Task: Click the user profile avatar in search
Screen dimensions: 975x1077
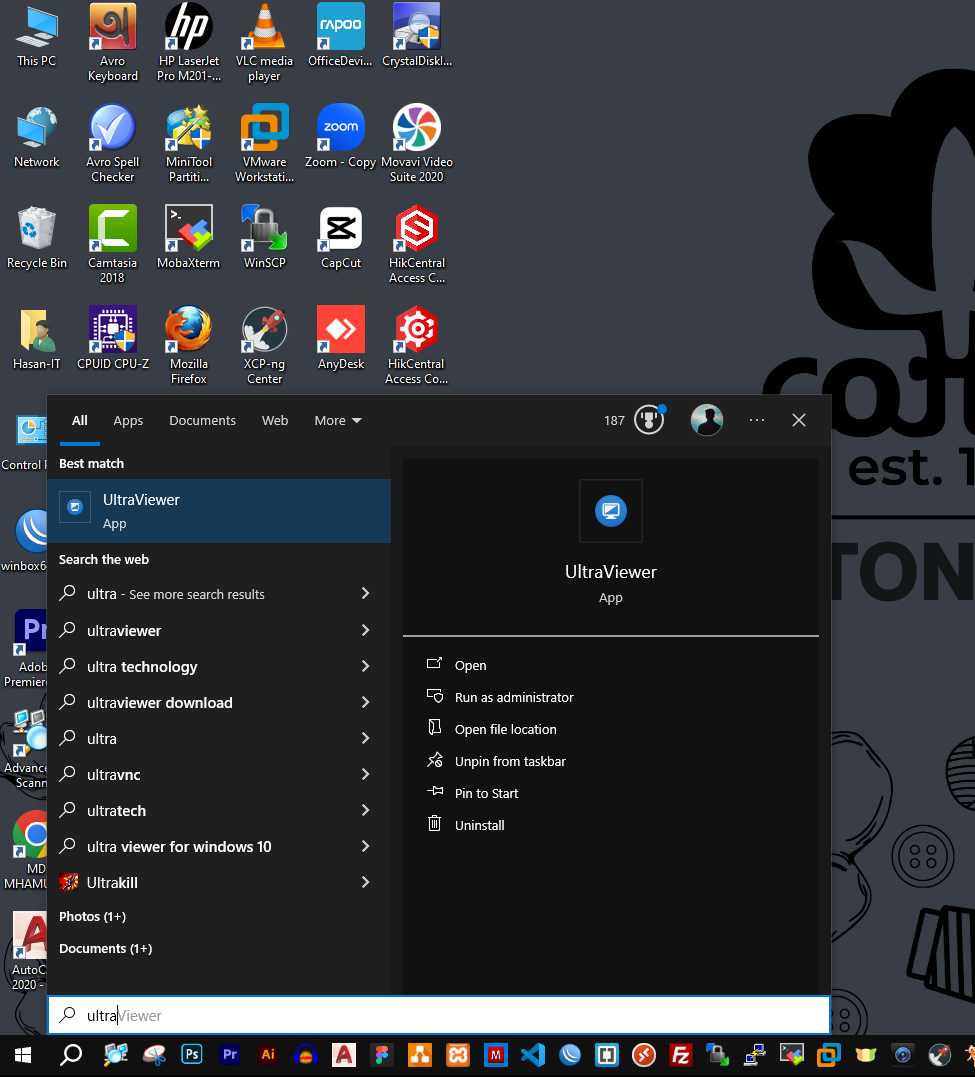Action: tap(707, 420)
